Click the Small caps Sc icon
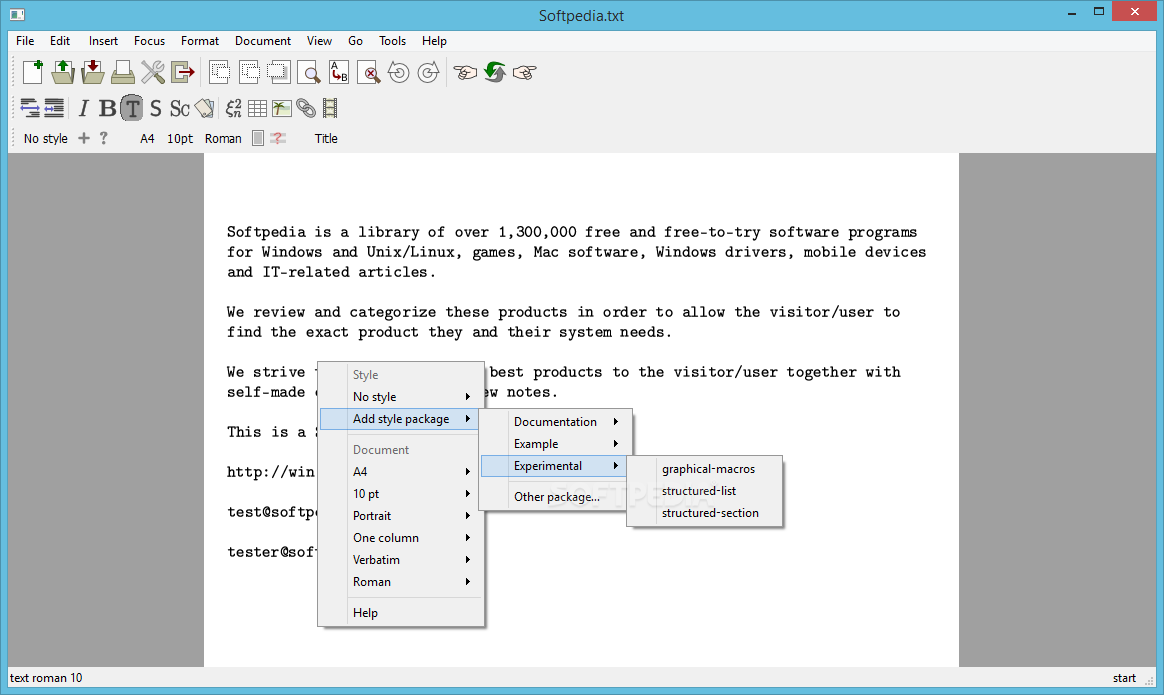This screenshot has width=1164, height=695. [180, 108]
